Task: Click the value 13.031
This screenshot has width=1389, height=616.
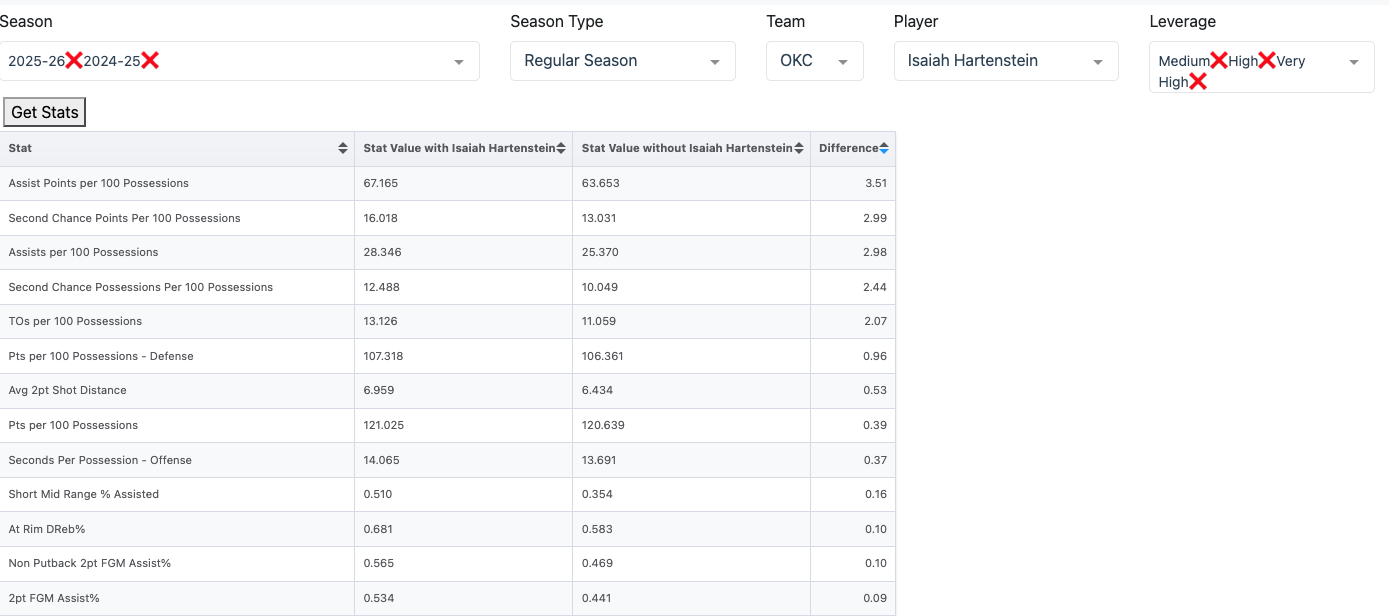Action: pyautogui.click(x=599, y=218)
